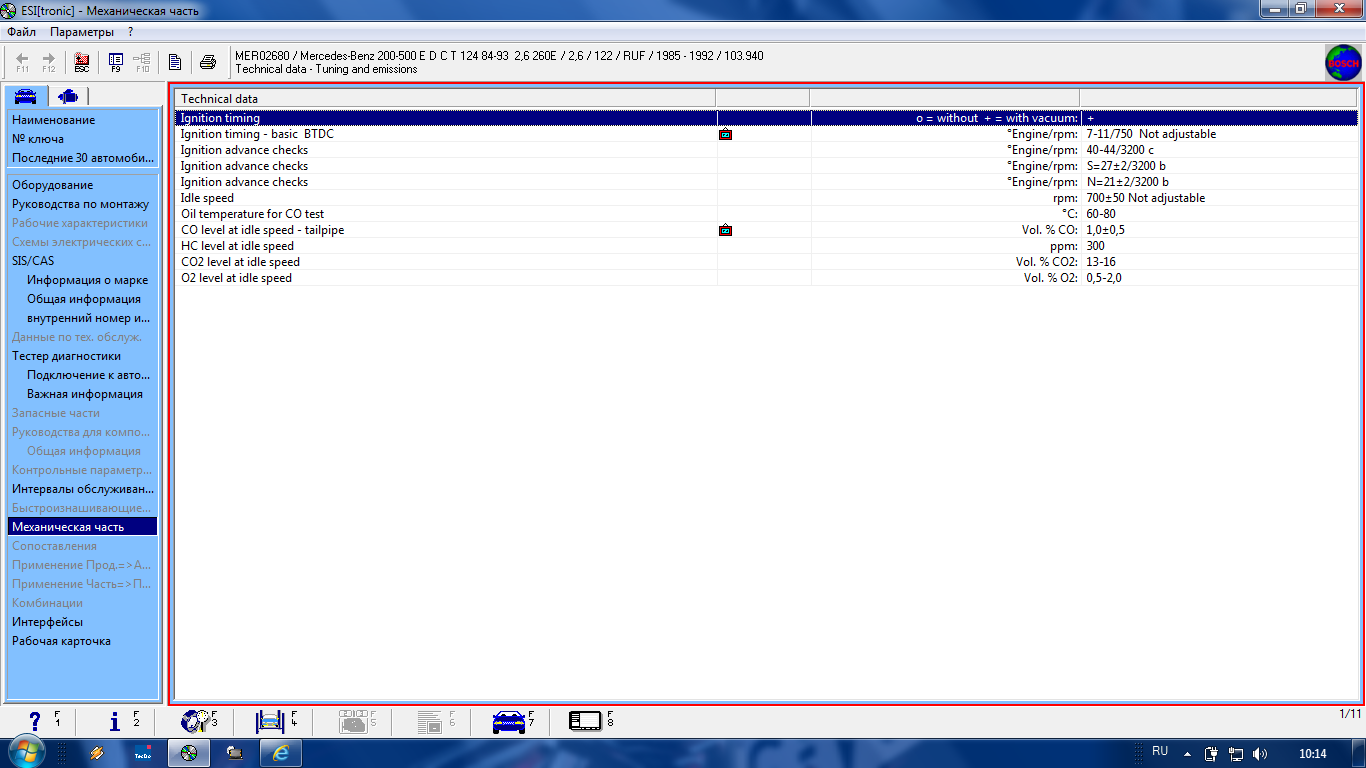Select Oil temperature for CO test row
The image size is (1366, 768).
coord(766,214)
